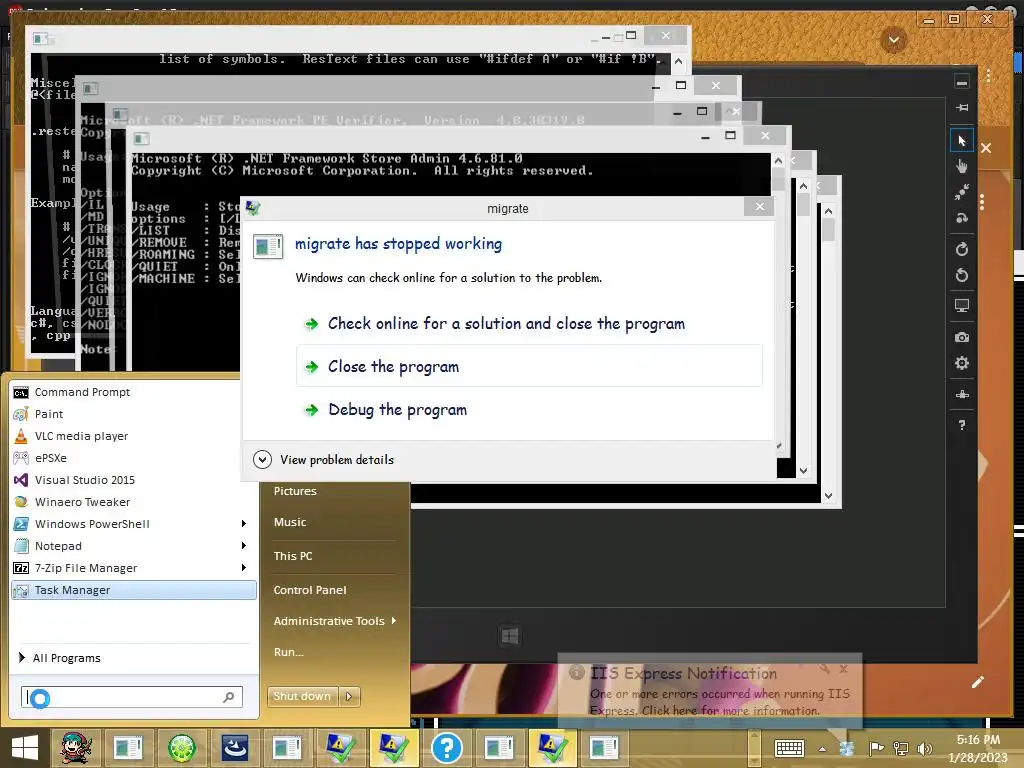Click the question mark help icon in emulator toolbar
This screenshot has width=1024, height=768.
click(961, 425)
